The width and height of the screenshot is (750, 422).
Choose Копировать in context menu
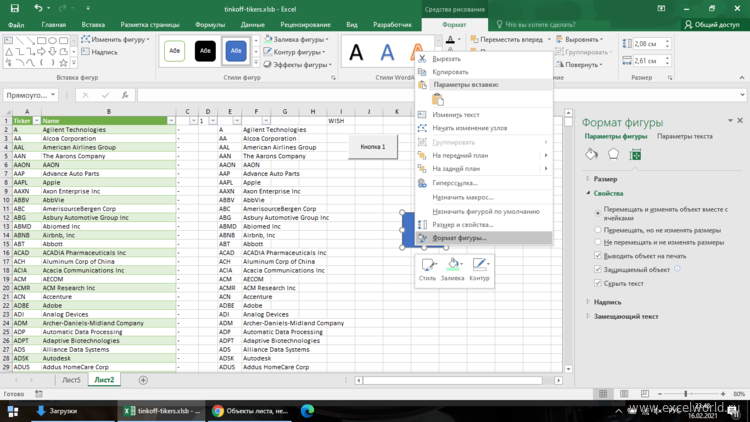click(484, 72)
